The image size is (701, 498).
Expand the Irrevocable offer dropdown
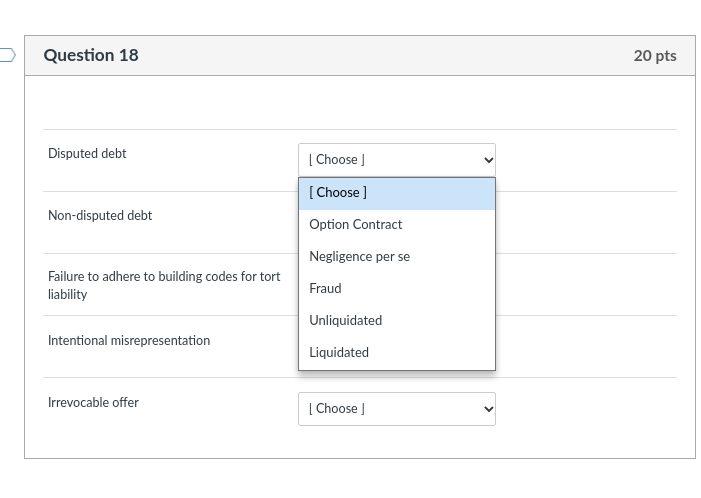click(396, 408)
